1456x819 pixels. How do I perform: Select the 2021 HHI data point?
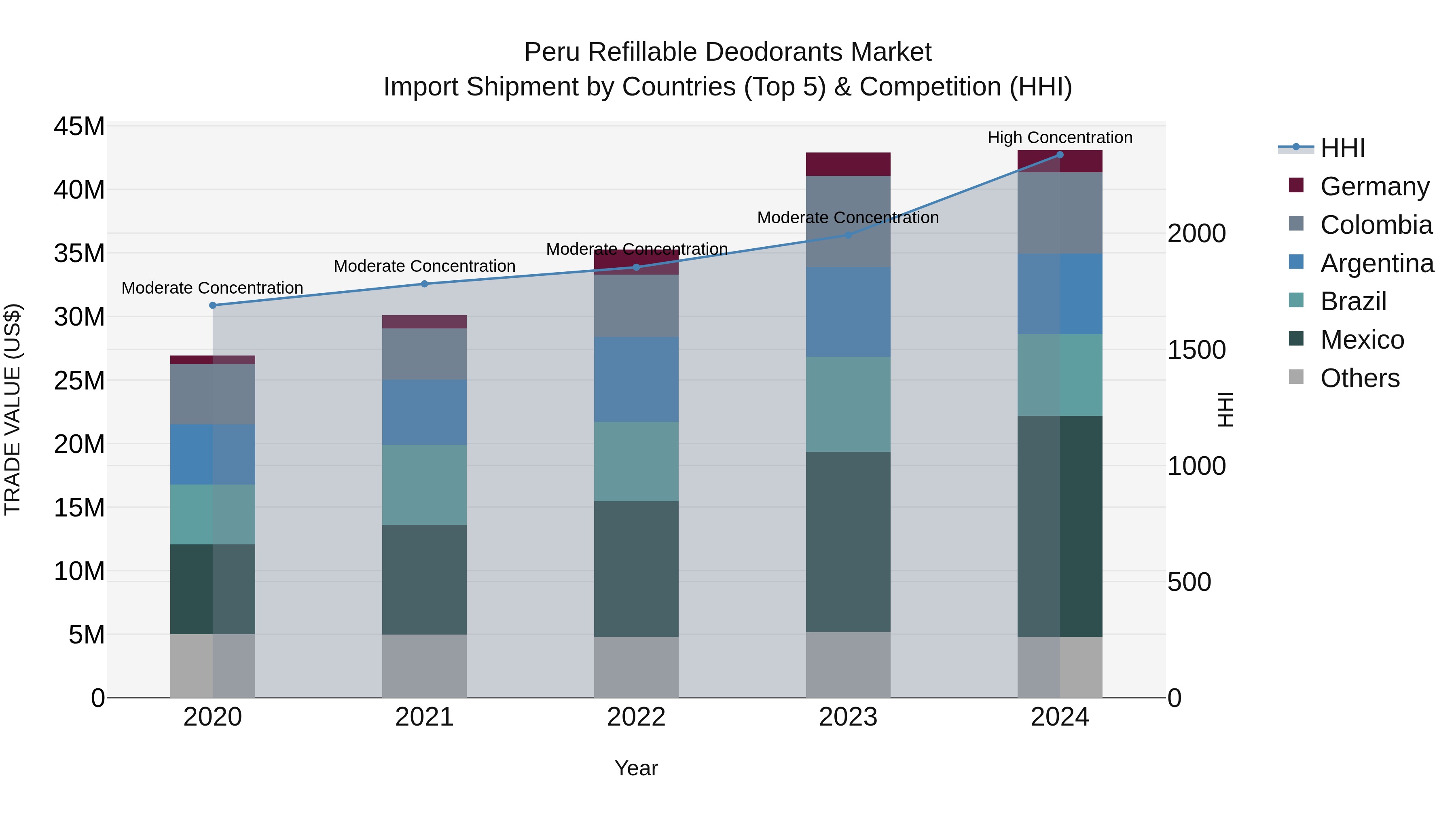click(x=425, y=284)
